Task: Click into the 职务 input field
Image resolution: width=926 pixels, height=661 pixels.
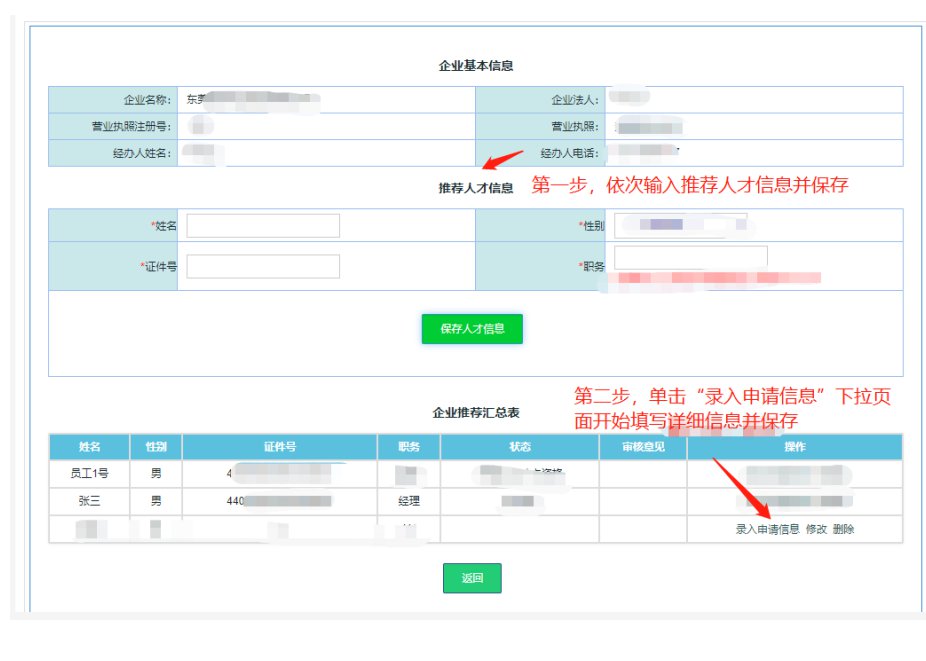Action: [x=691, y=257]
